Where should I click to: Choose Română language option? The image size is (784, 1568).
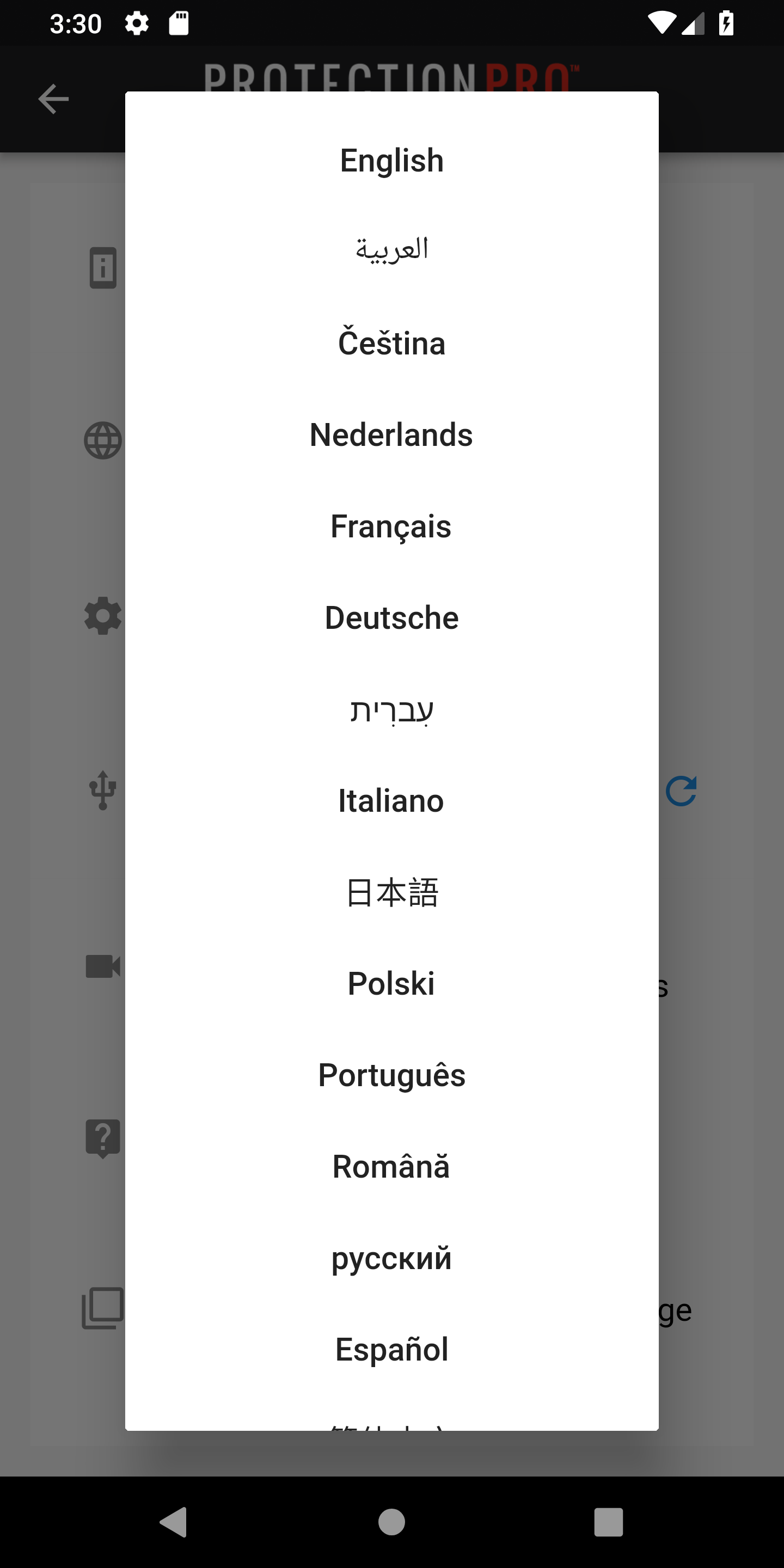tap(391, 1167)
